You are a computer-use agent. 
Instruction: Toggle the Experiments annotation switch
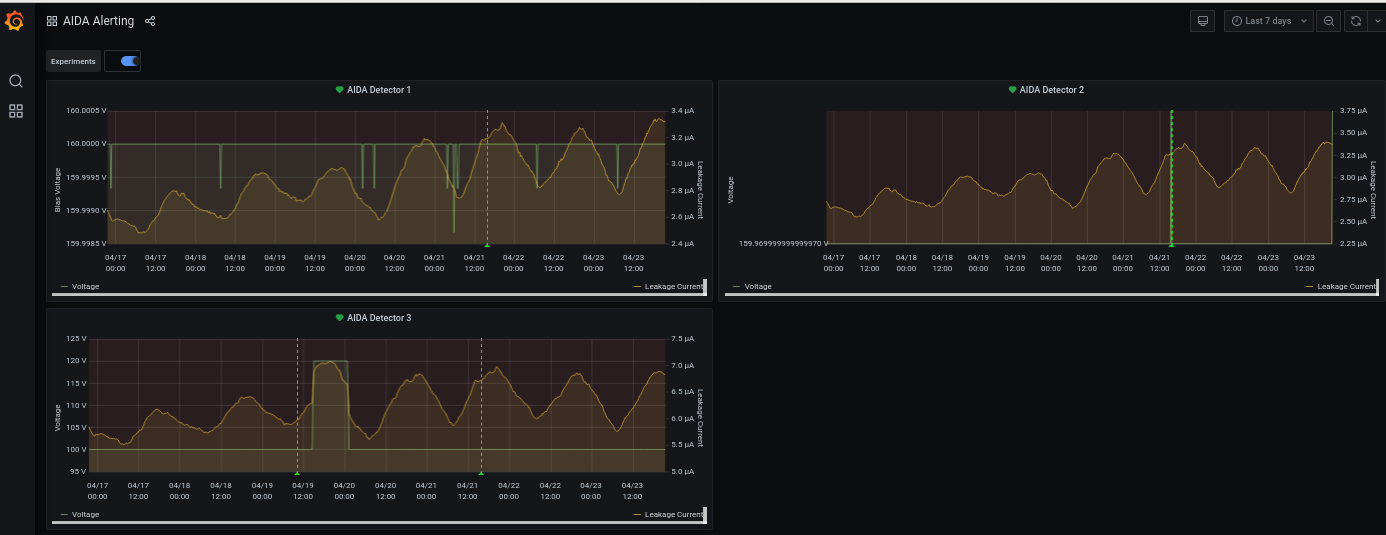(128, 61)
